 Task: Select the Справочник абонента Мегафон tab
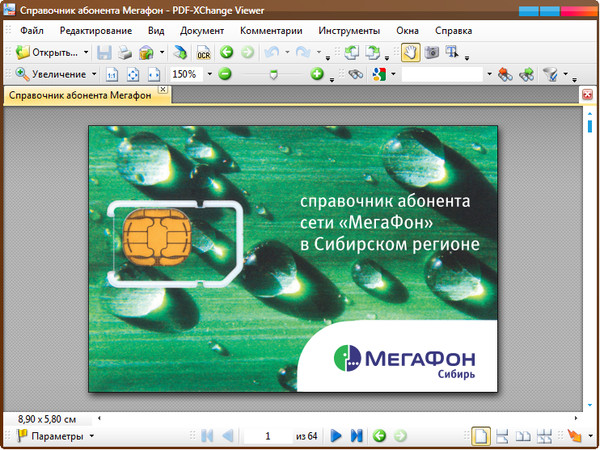[x=80, y=95]
